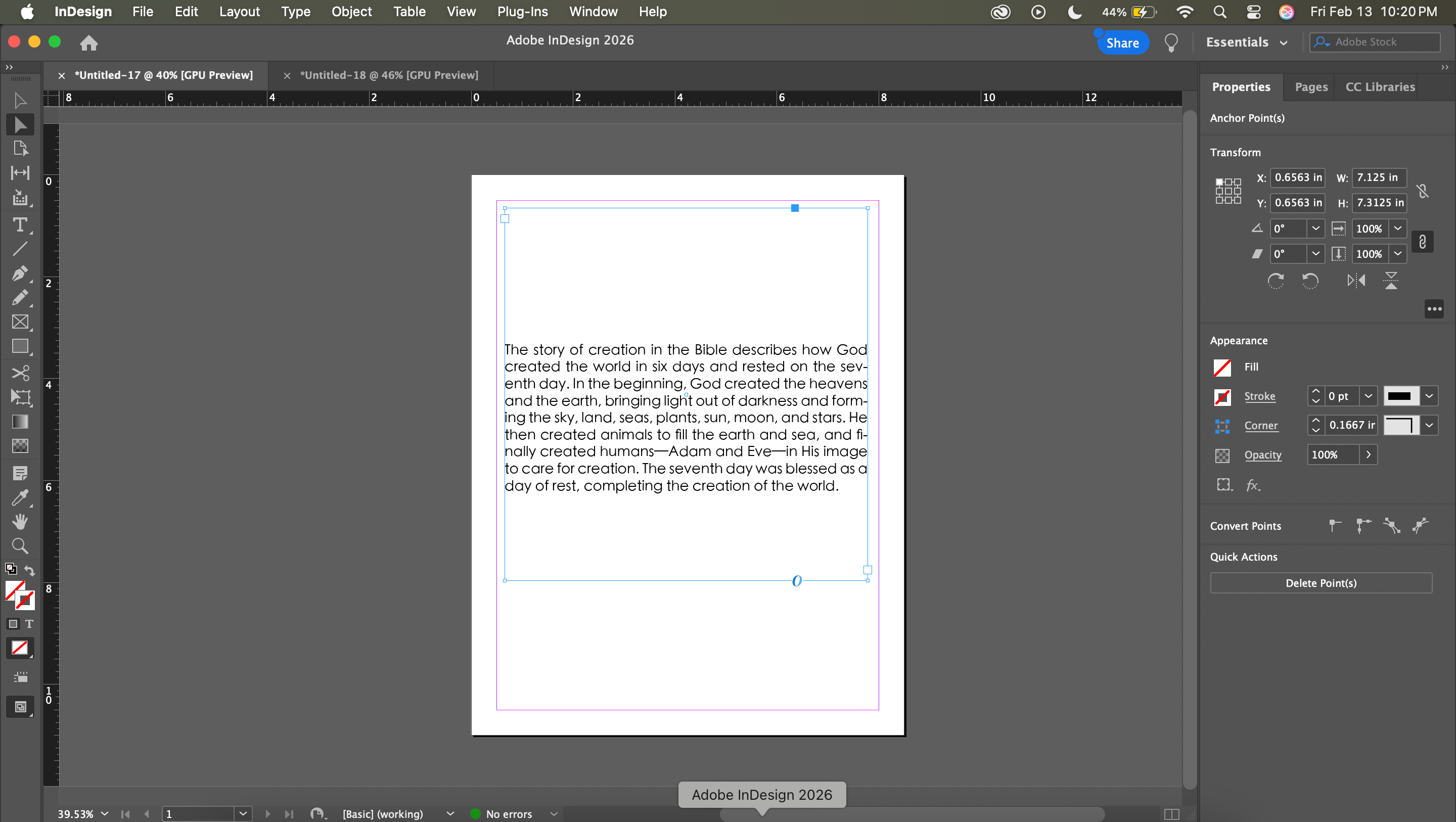Toggle constrain proportions for width and height
This screenshot has height=822, width=1456.
[1423, 191]
